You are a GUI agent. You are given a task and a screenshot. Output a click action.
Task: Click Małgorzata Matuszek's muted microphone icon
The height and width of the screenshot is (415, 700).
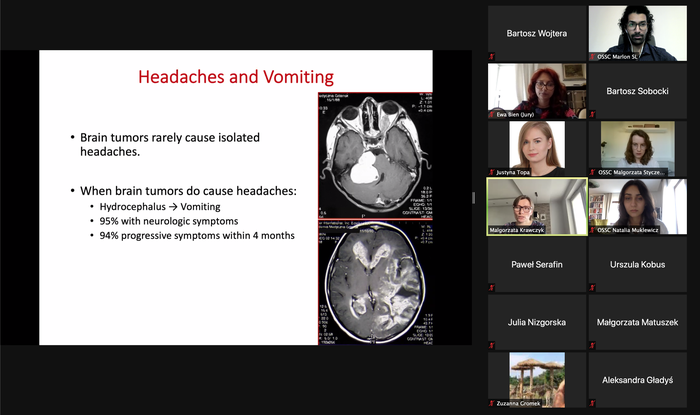point(593,345)
